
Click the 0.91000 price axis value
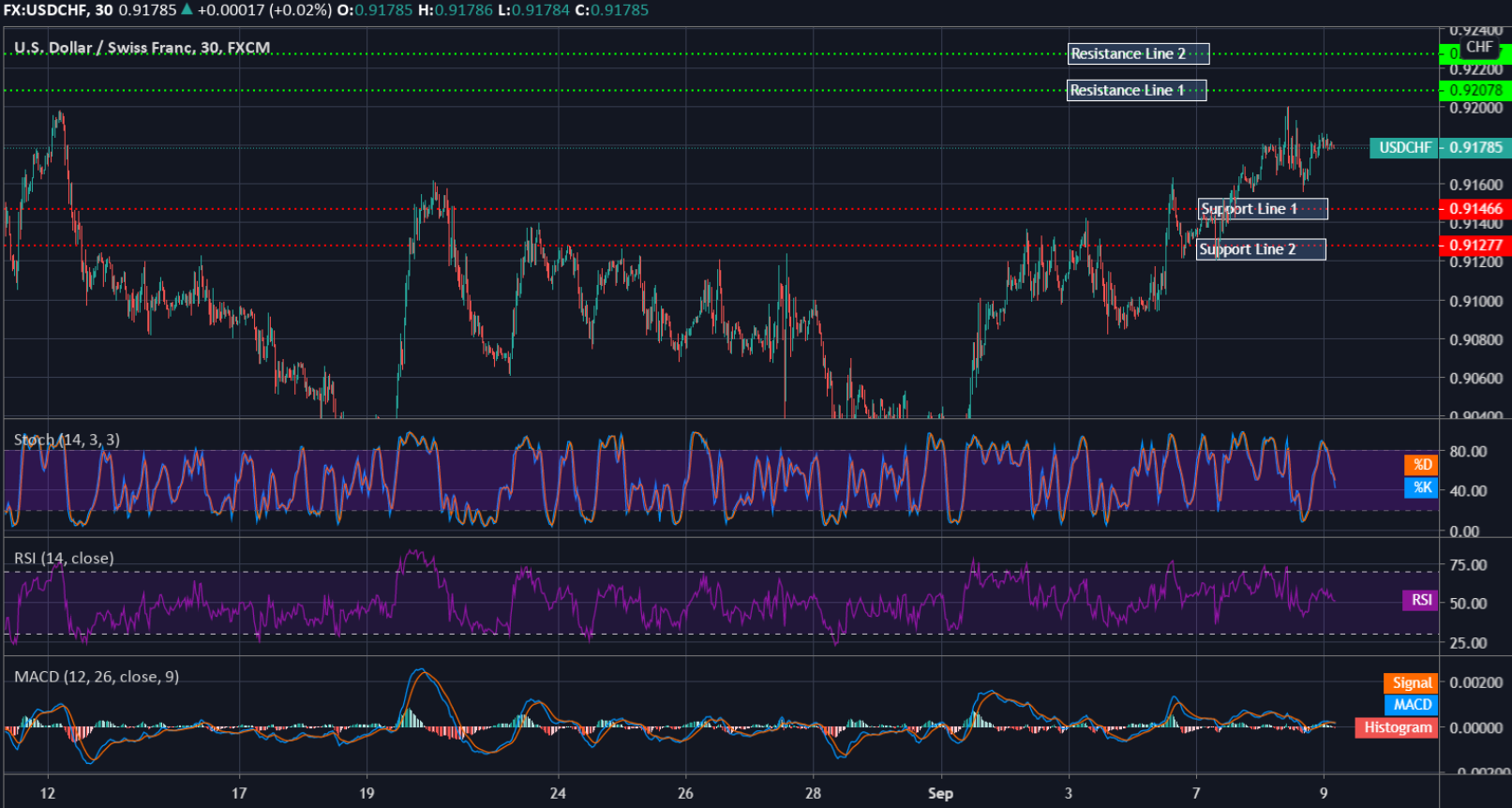1475,301
